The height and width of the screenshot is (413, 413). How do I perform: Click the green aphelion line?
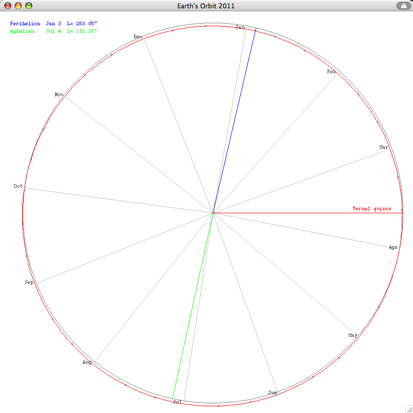pyautogui.click(x=193, y=305)
